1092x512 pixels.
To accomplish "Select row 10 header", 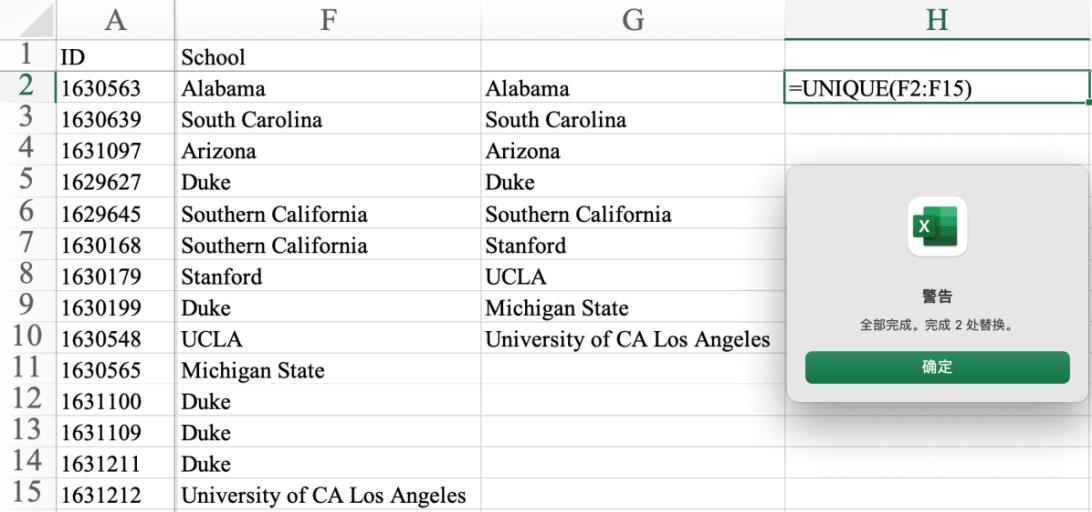I will 27,338.
